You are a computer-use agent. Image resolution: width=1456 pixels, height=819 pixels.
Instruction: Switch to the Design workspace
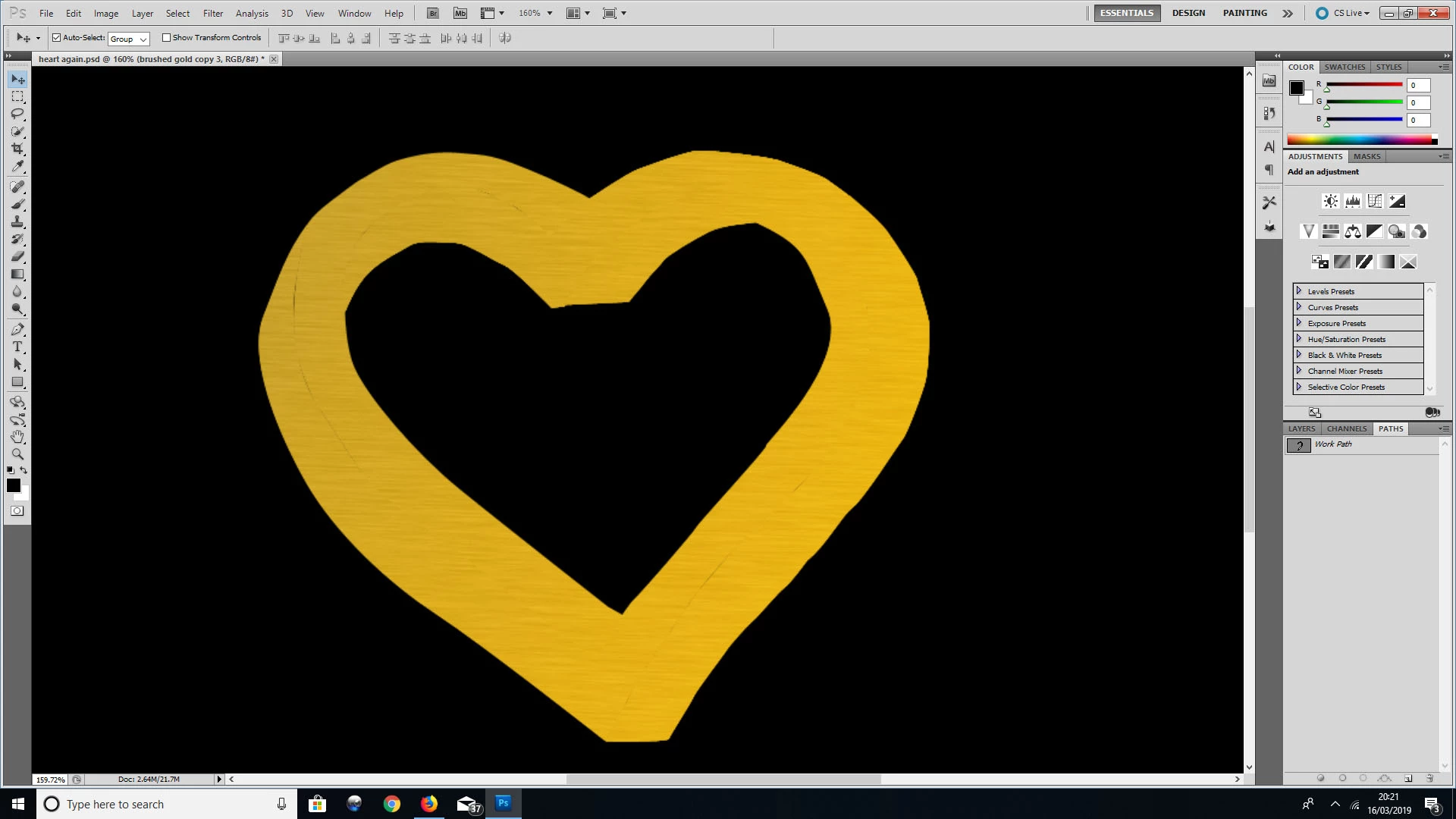click(x=1188, y=13)
